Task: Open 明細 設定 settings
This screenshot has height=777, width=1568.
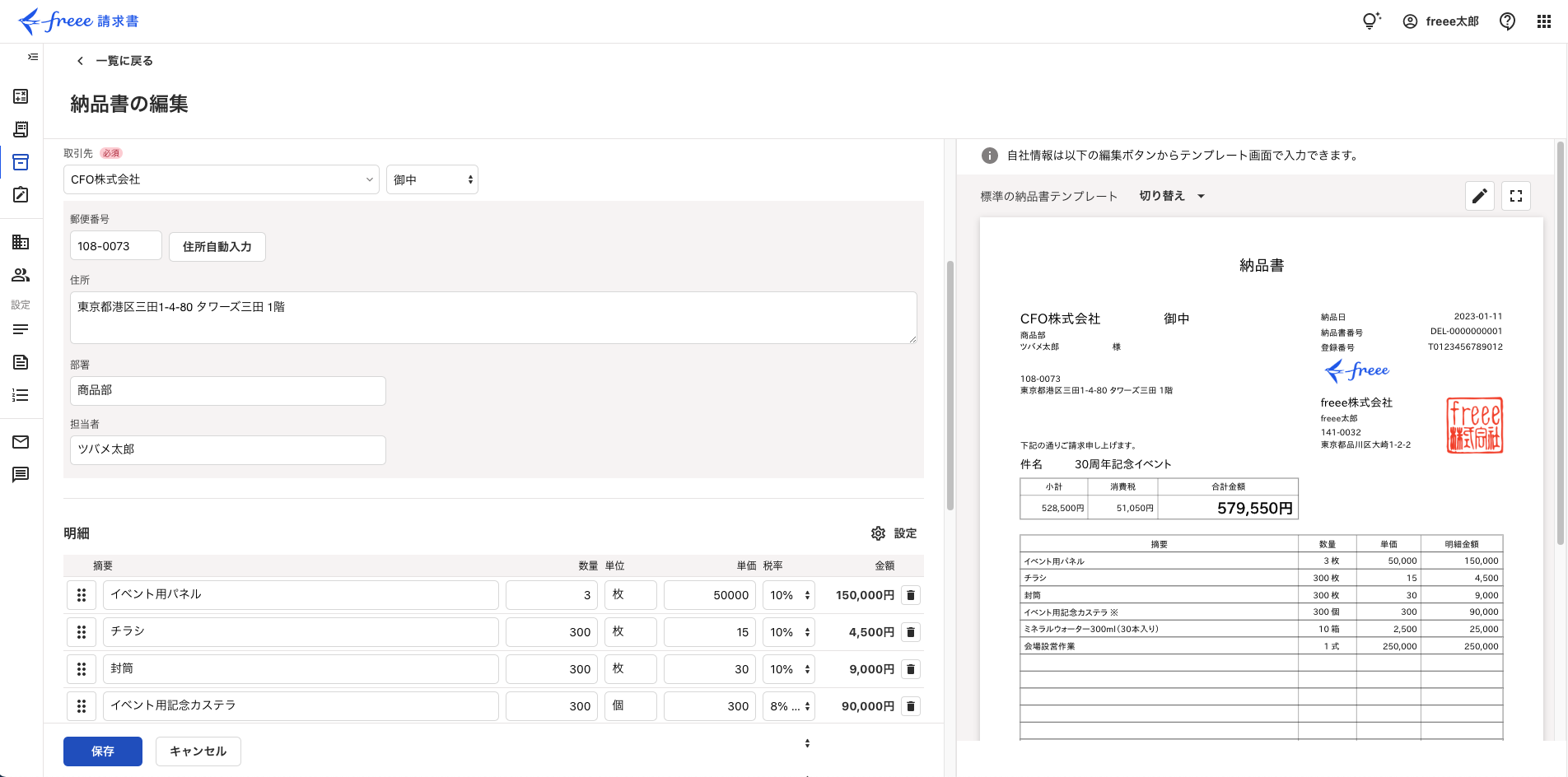Action: [894, 533]
